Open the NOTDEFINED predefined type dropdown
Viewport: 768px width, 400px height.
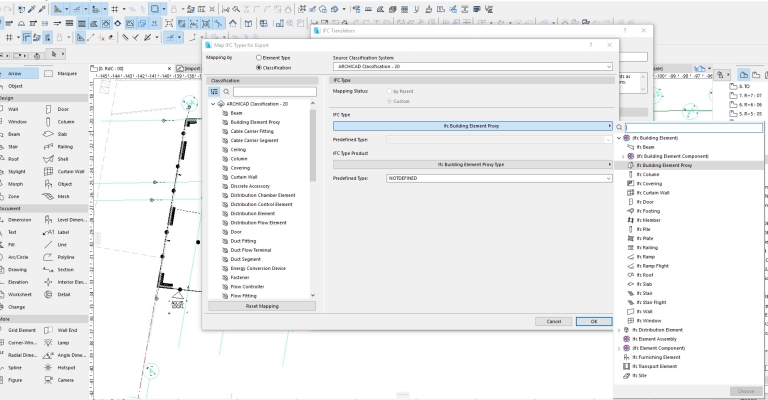point(499,178)
